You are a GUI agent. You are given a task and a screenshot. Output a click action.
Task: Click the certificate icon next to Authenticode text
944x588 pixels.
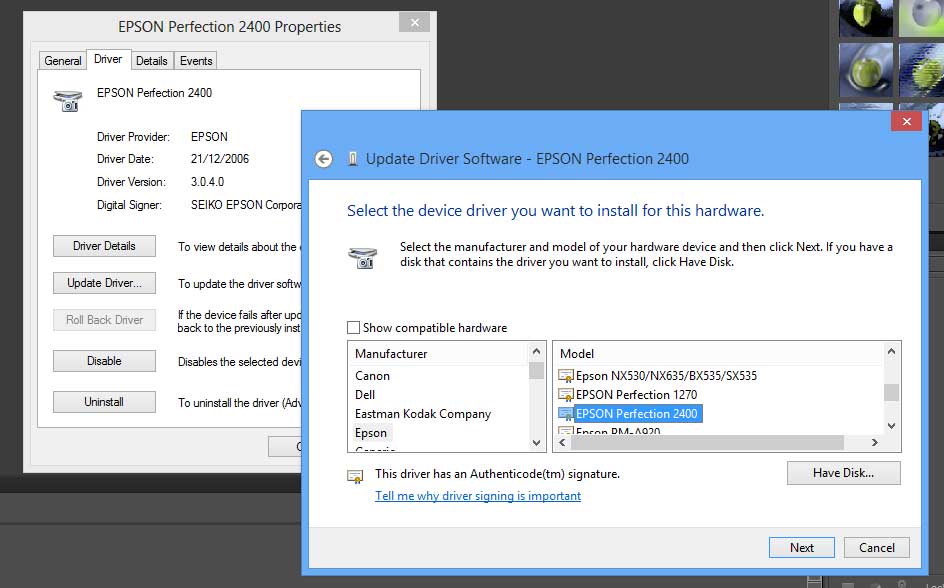point(355,475)
